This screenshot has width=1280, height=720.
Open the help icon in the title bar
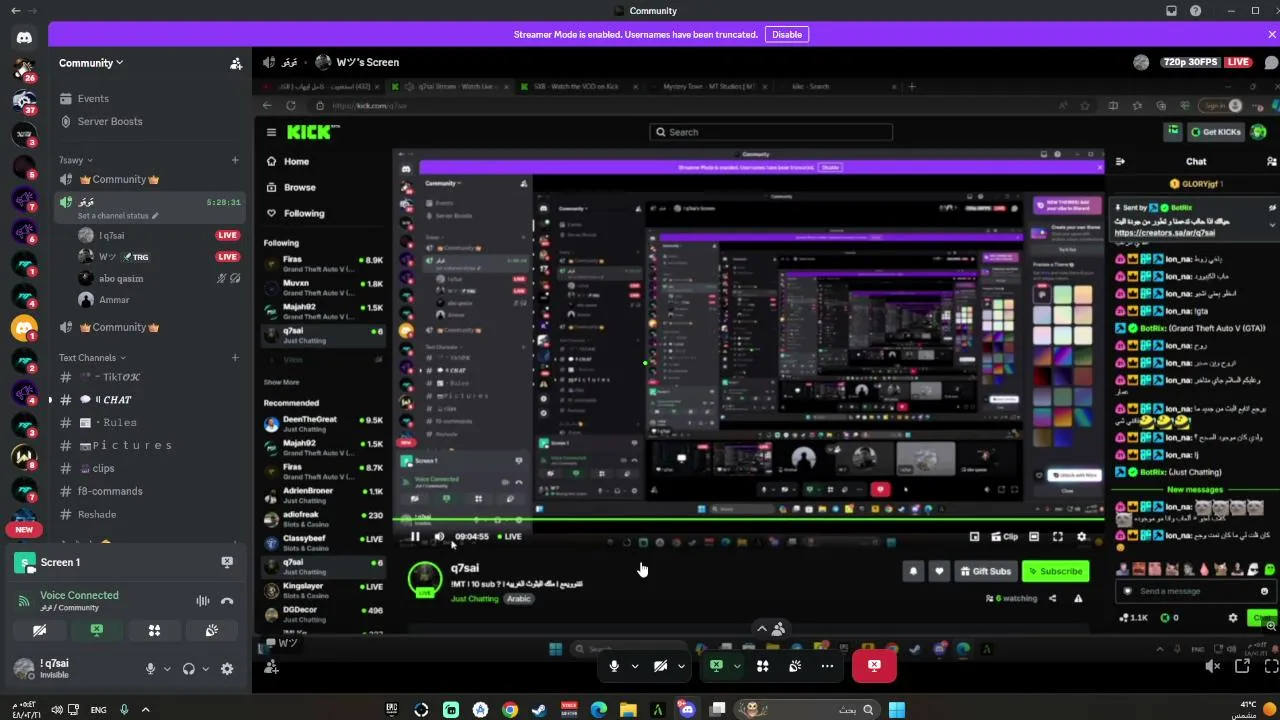point(1196,11)
